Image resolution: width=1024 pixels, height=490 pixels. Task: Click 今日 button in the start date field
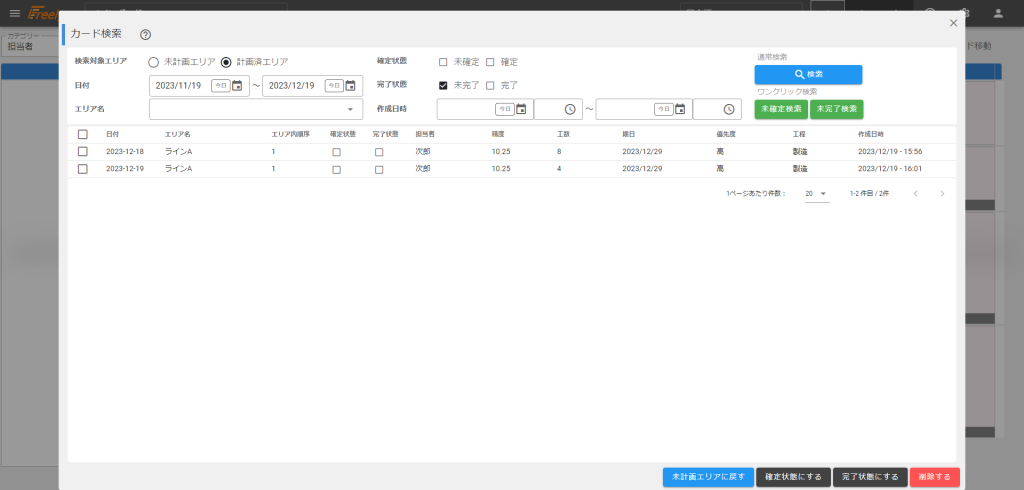tap(220, 86)
